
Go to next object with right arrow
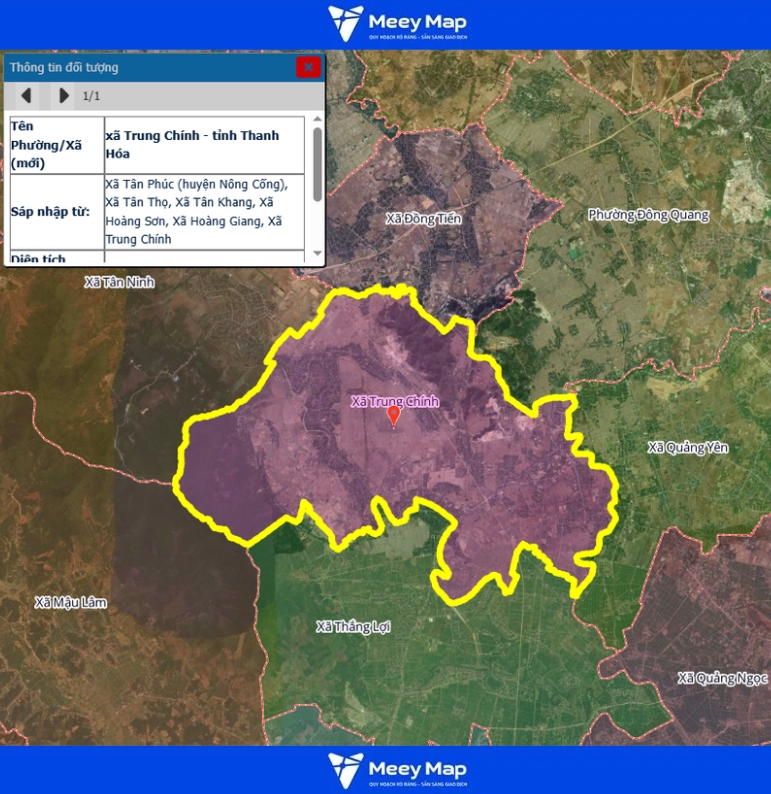63,96
